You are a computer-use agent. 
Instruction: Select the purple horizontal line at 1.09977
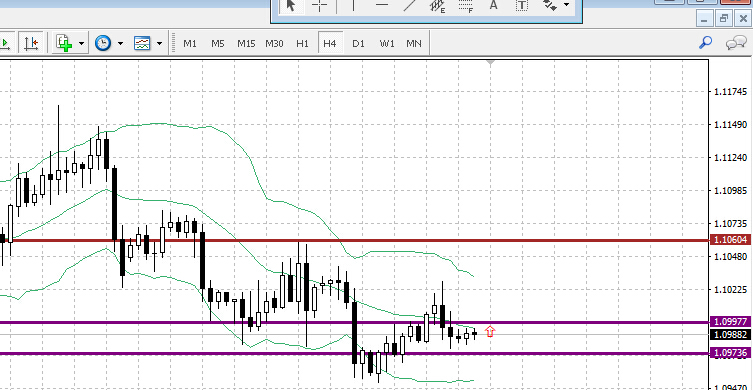click(x=354, y=322)
